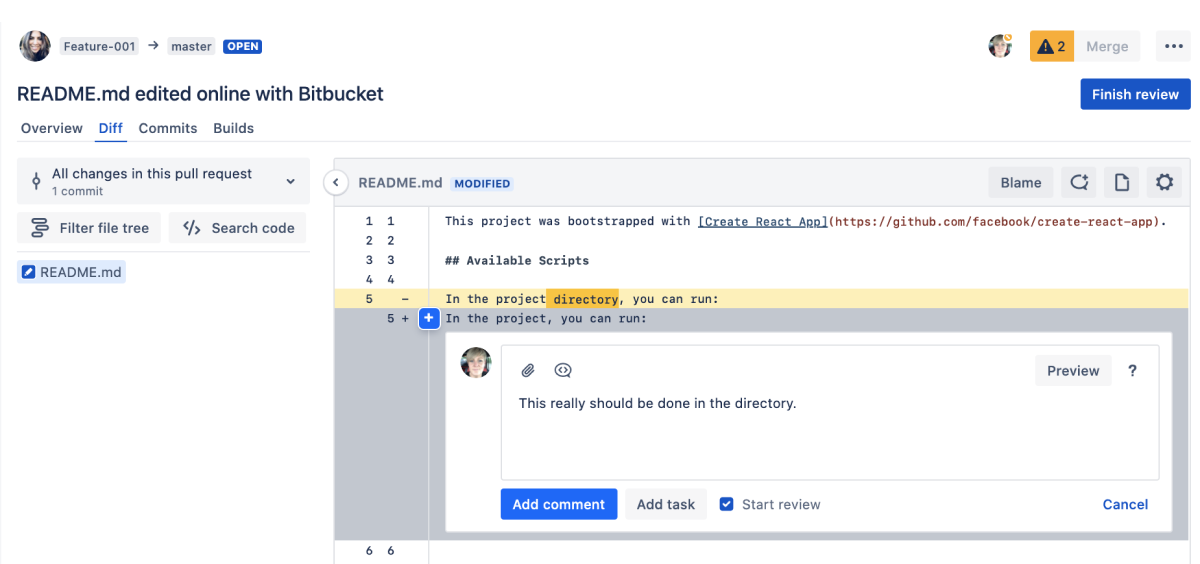Open the Commits tab
The image size is (1200, 564).
point(168,128)
